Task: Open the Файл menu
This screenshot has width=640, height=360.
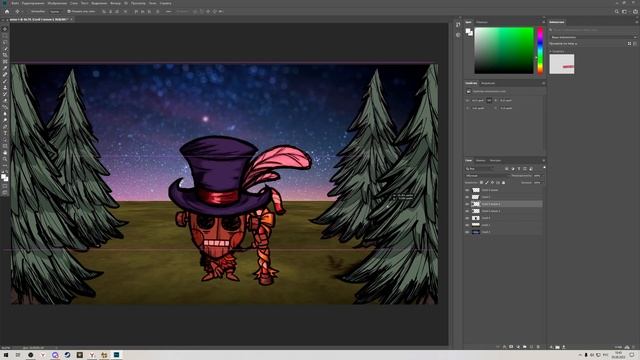Action: [15, 3]
